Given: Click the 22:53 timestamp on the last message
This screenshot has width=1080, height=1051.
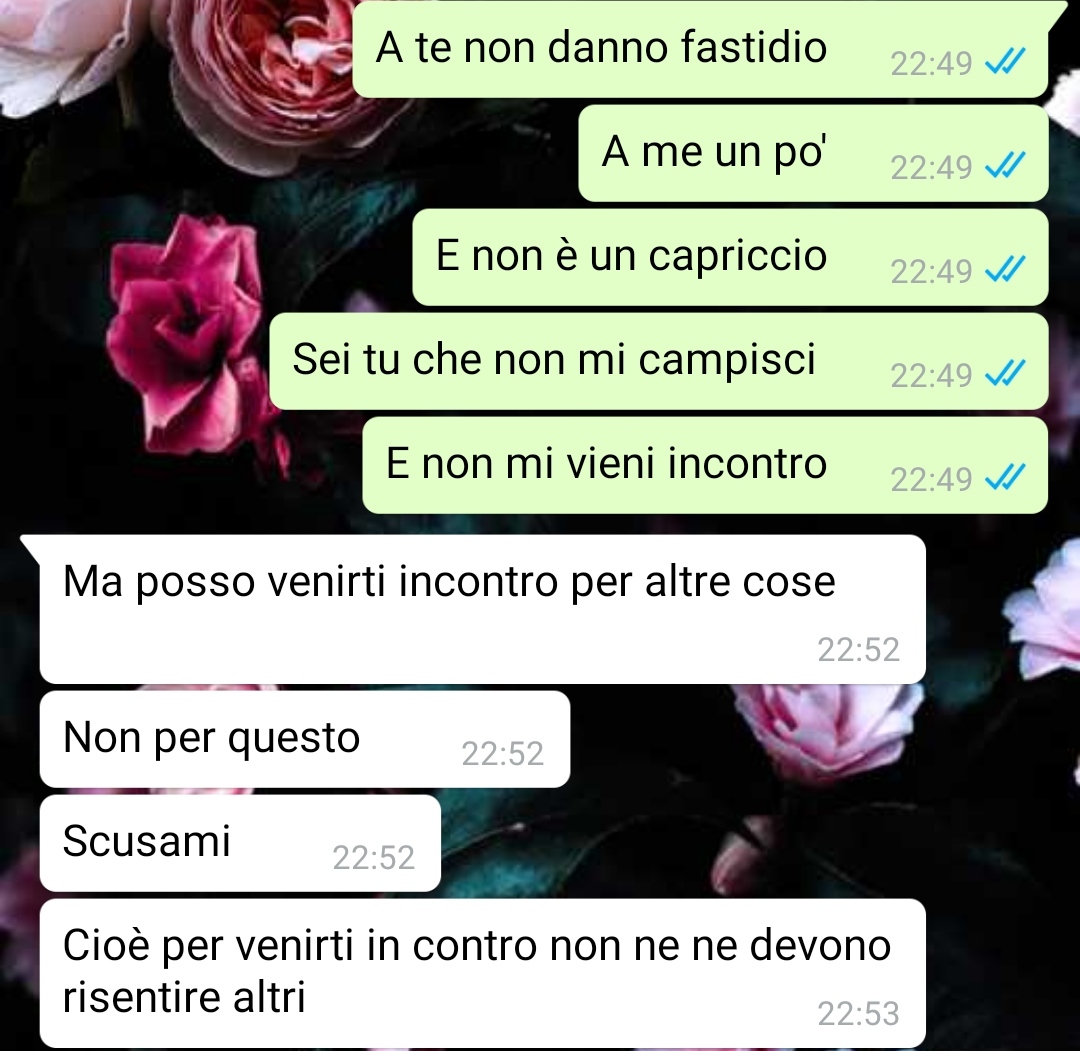Looking at the screenshot, I should [858, 1013].
